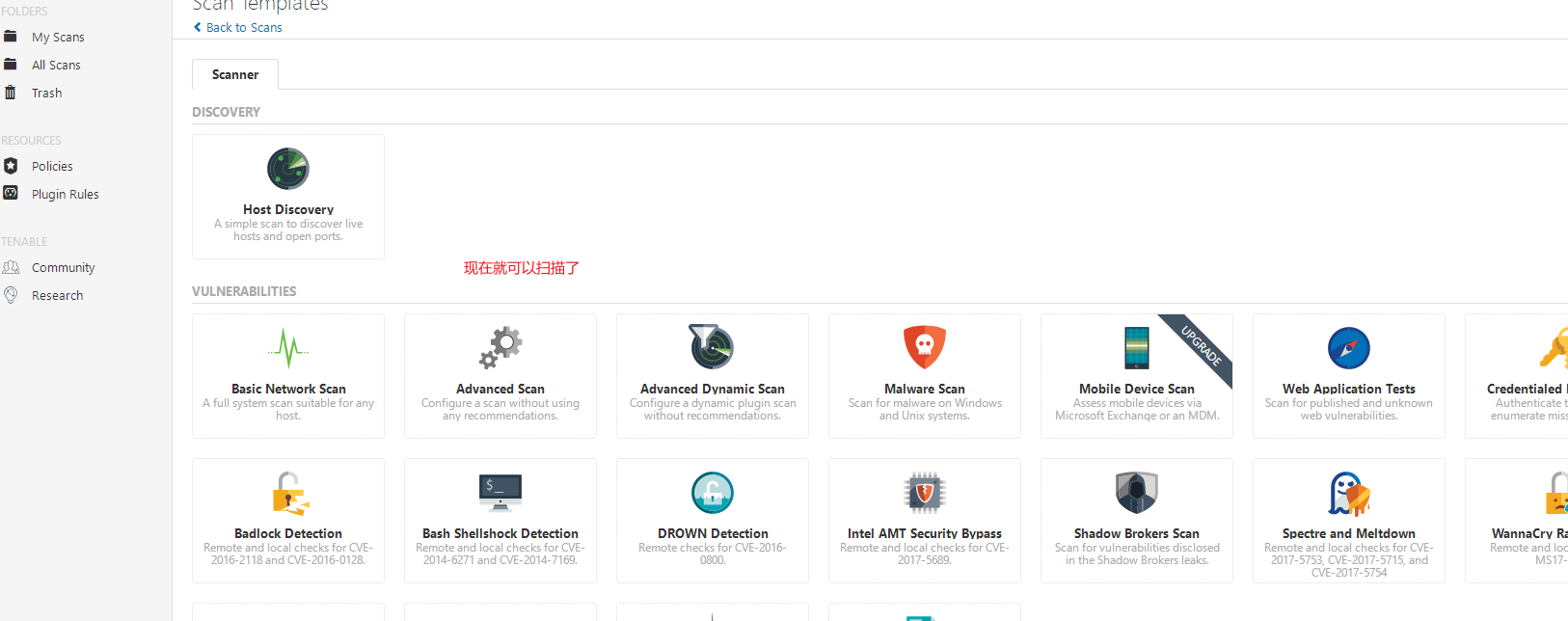Select Spectre and Meltdown title
The height and width of the screenshot is (621, 1568).
pyautogui.click(x=1349, y=533)
